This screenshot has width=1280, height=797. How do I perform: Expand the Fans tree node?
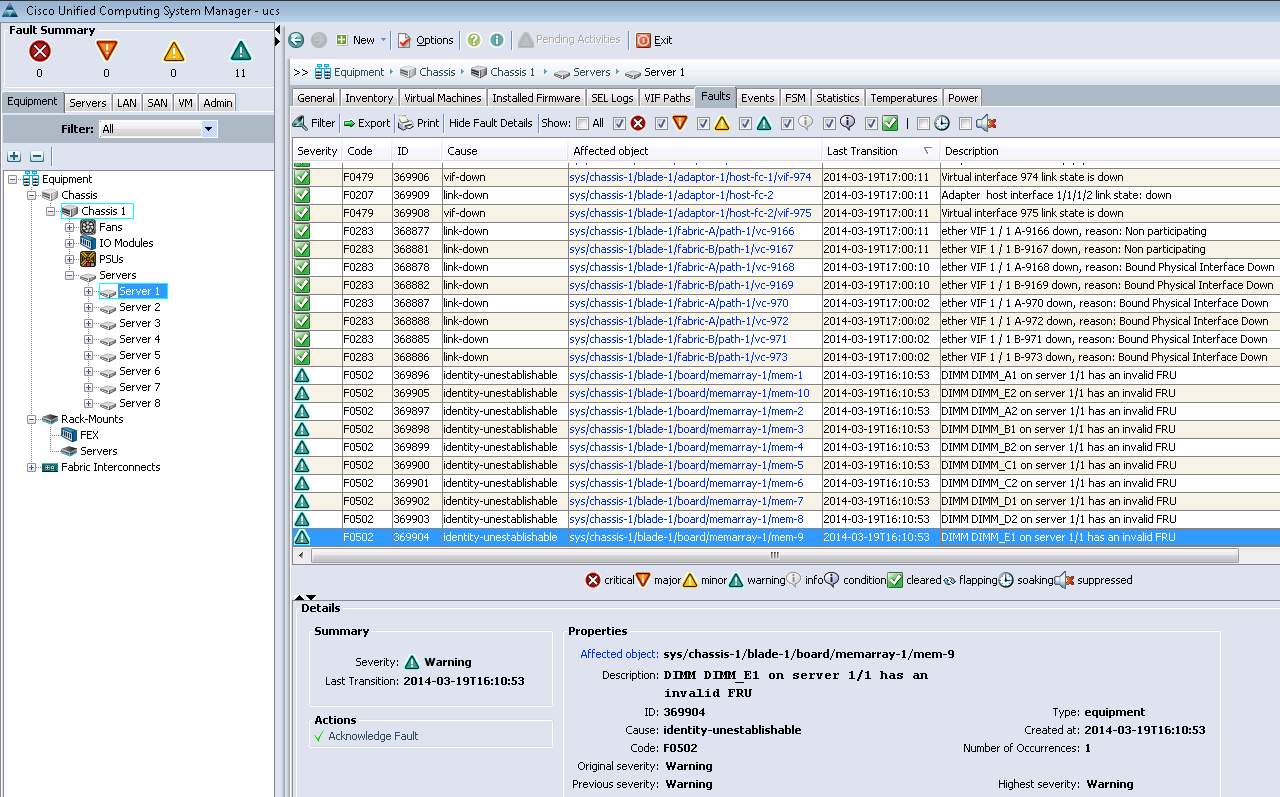[70, 227]
